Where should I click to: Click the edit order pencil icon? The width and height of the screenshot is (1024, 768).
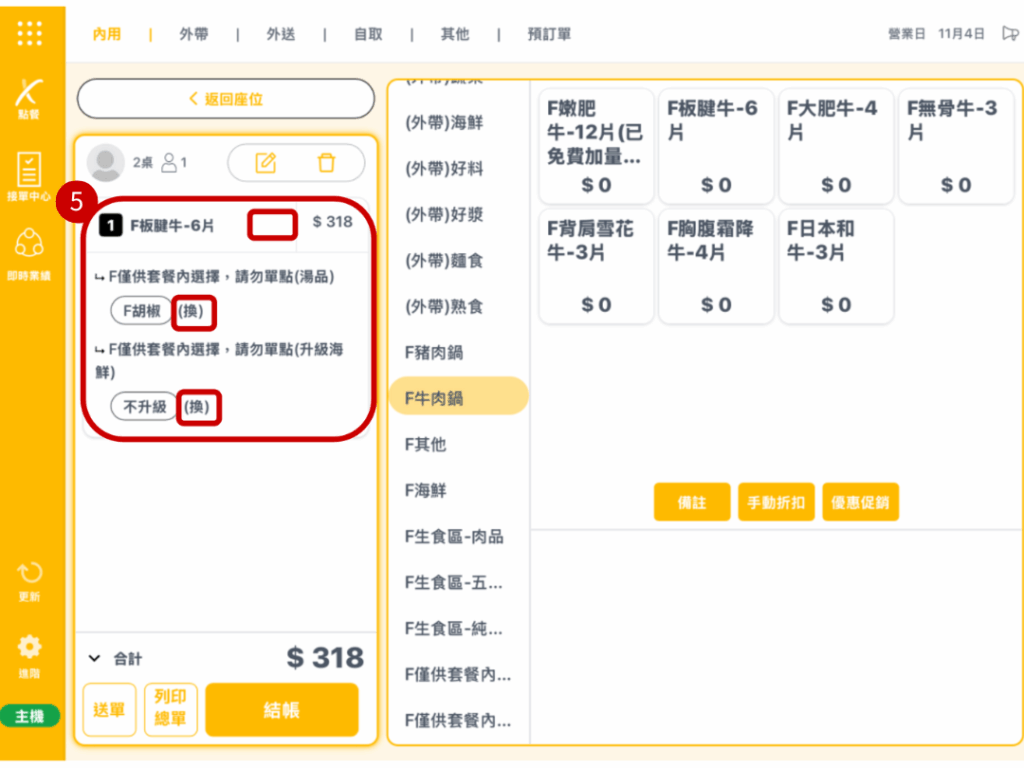point(265,163)
